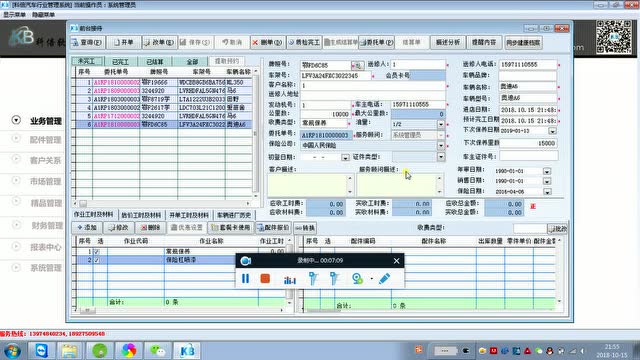Expand the 业务管理 sidebar section
640x360 pixels.
point(16,120)
